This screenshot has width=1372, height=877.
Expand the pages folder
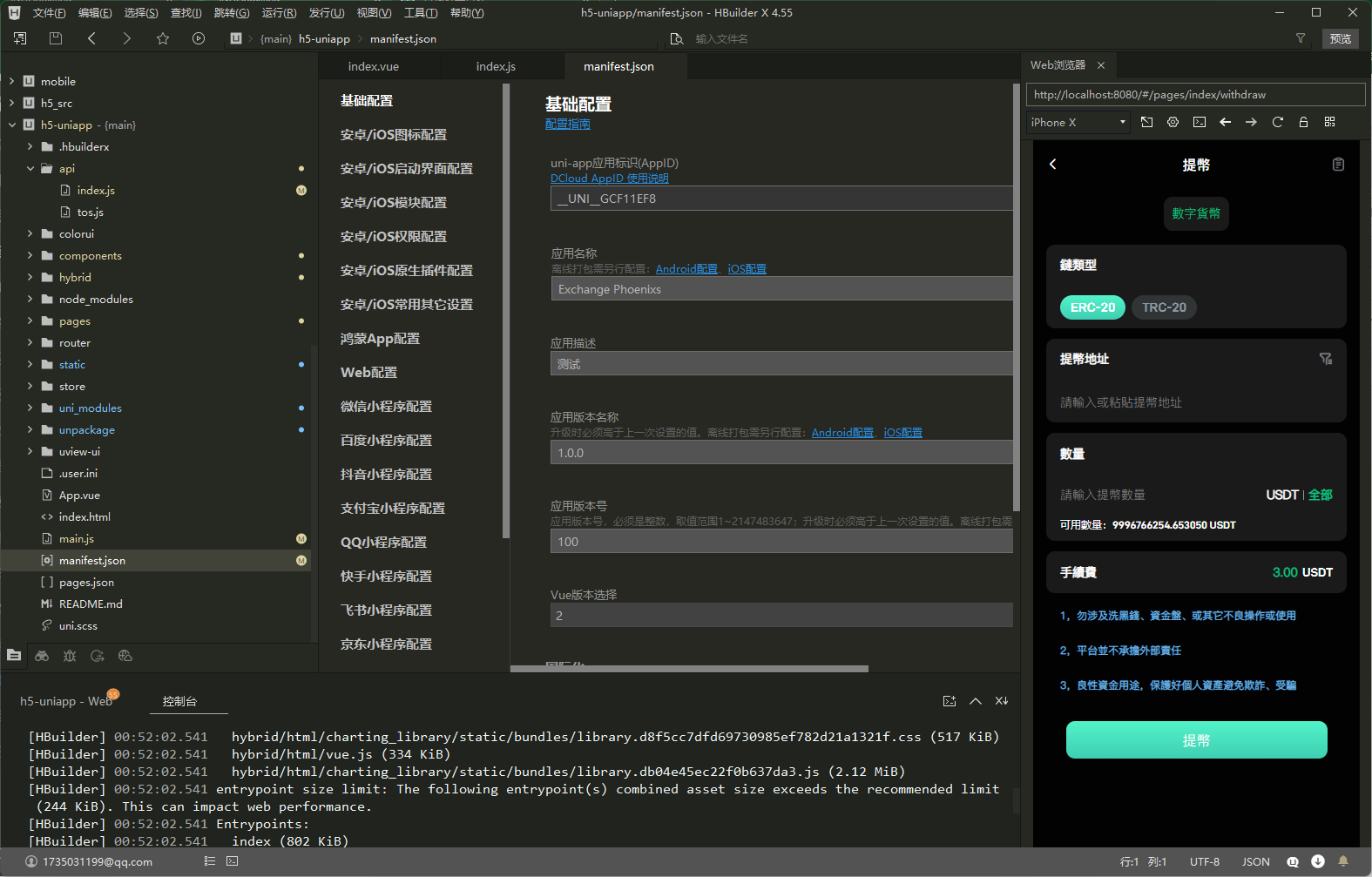click(x=30, y=320)
